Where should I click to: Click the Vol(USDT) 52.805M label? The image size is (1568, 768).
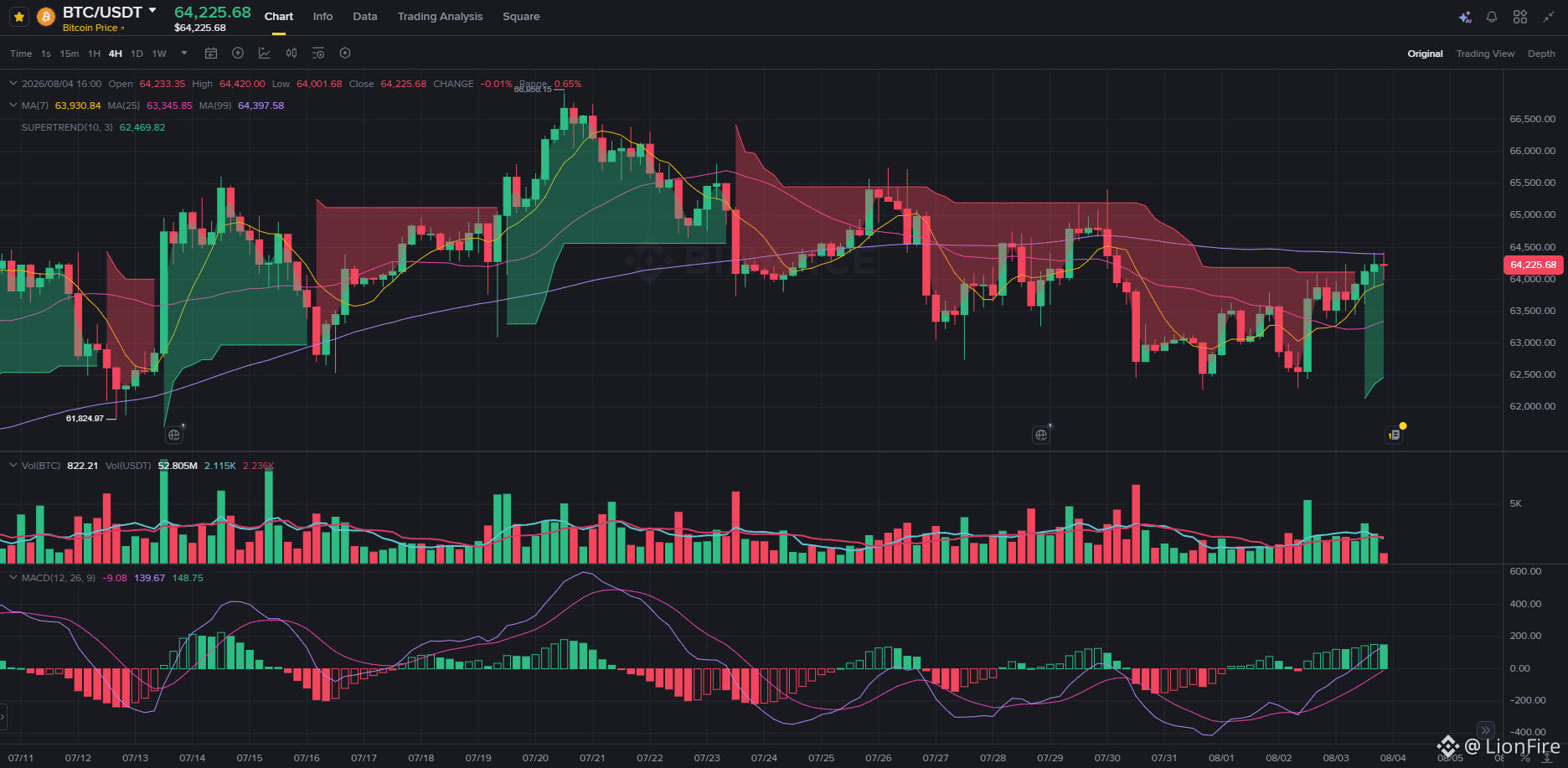point(152,466)
